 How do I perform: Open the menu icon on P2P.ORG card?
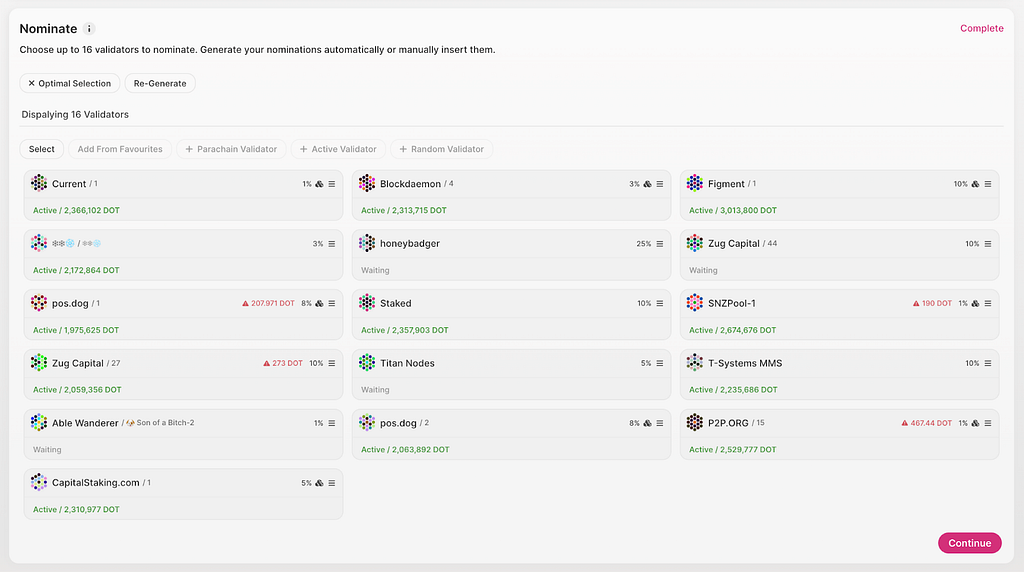[987, 423]
